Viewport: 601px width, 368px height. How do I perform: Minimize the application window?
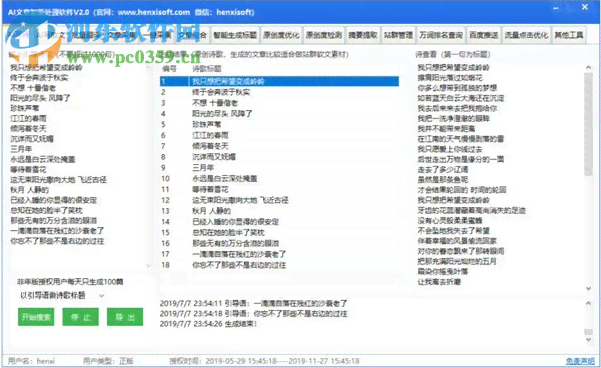[x=556, y=8]
